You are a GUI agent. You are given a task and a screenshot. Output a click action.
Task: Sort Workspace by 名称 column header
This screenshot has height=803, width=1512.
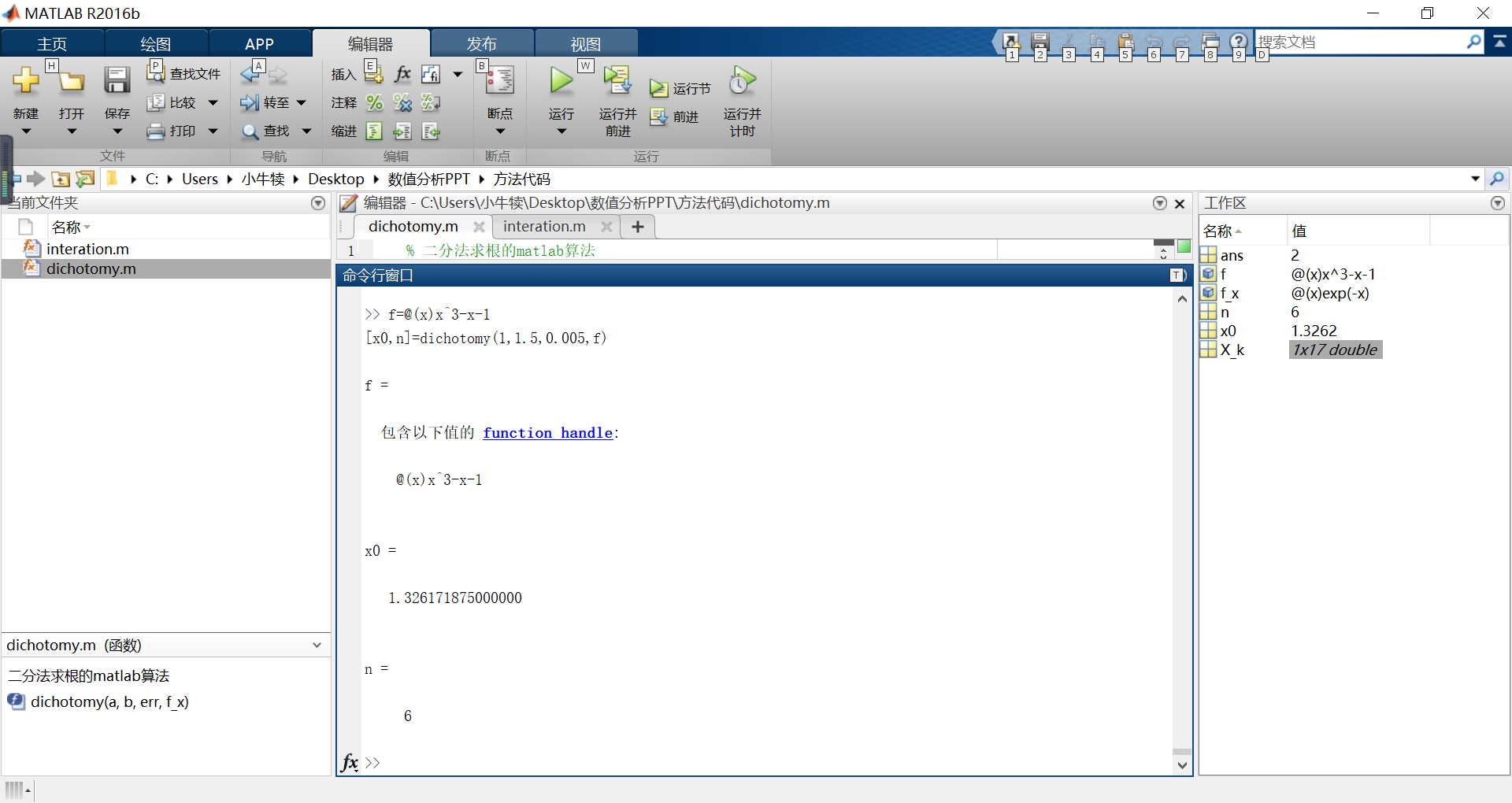click(x=1243, y=231)
